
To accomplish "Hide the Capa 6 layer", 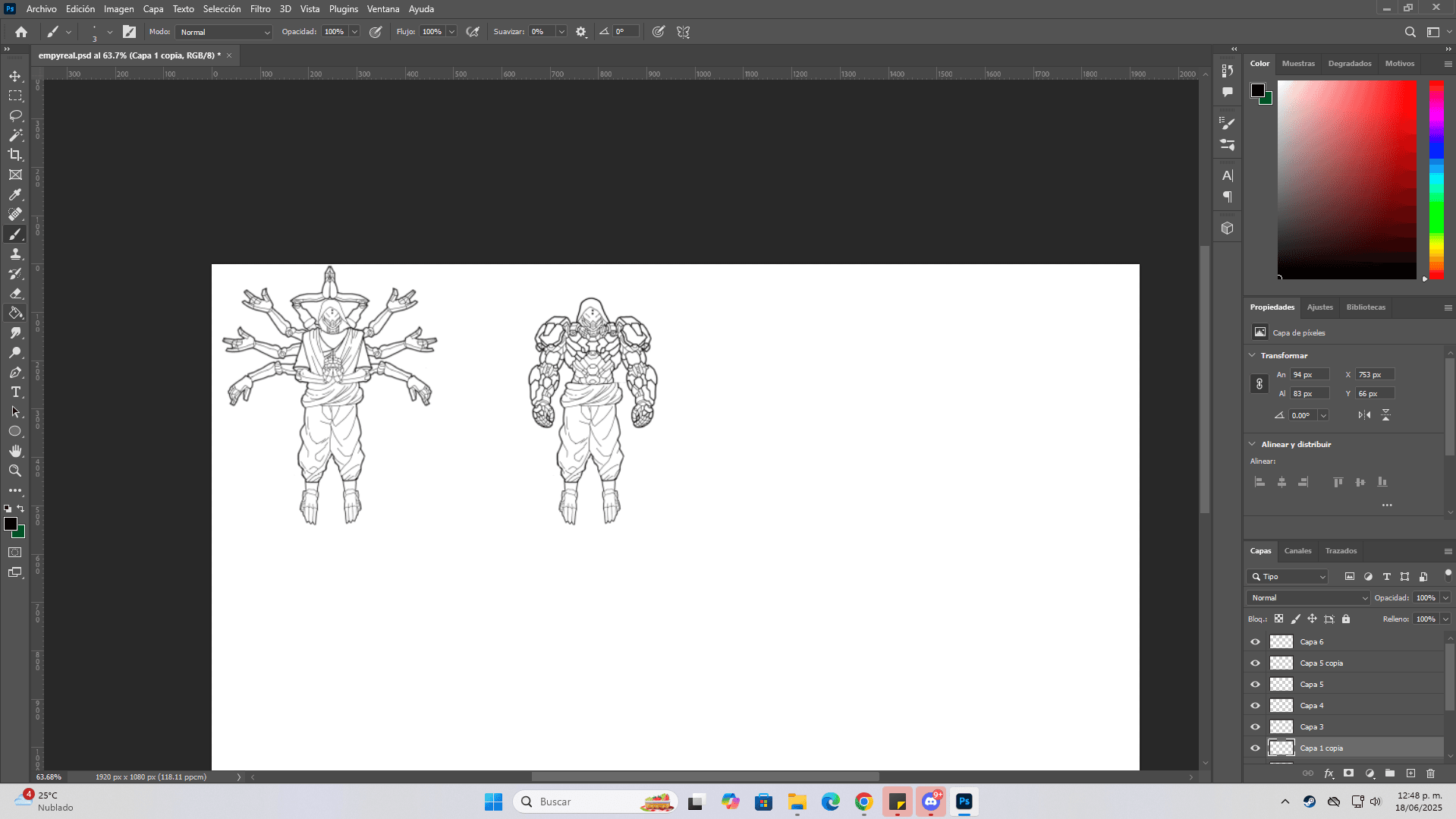I will pyautogui.click(x=1255, y=641).
